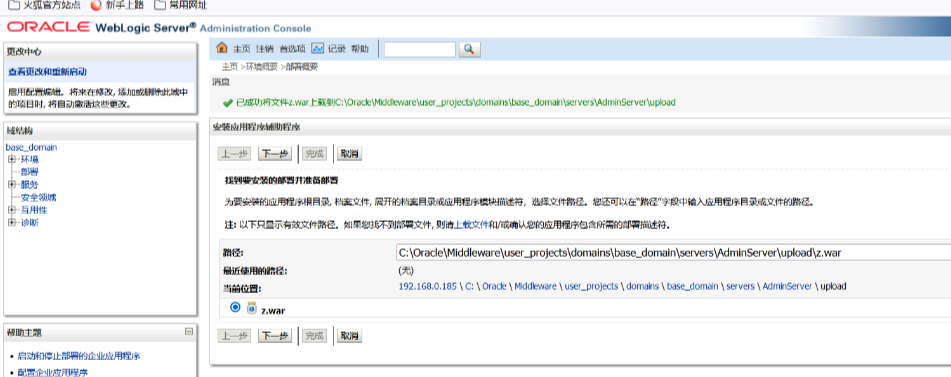Image resolution: width=951 pixels, height=377 pixels.
Task: Click the search input field in toolbar
Action: tap(420, 49)
